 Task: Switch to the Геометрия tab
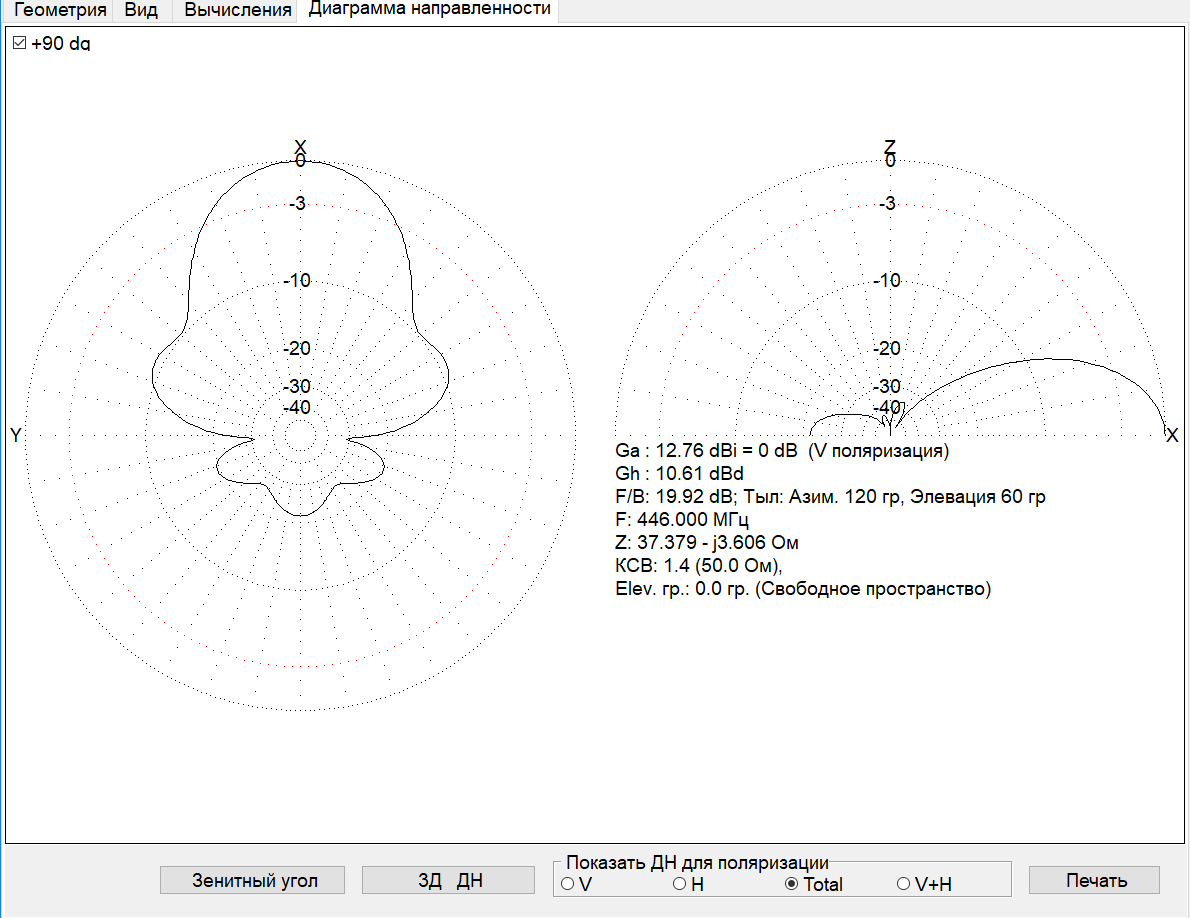(60, 10)
